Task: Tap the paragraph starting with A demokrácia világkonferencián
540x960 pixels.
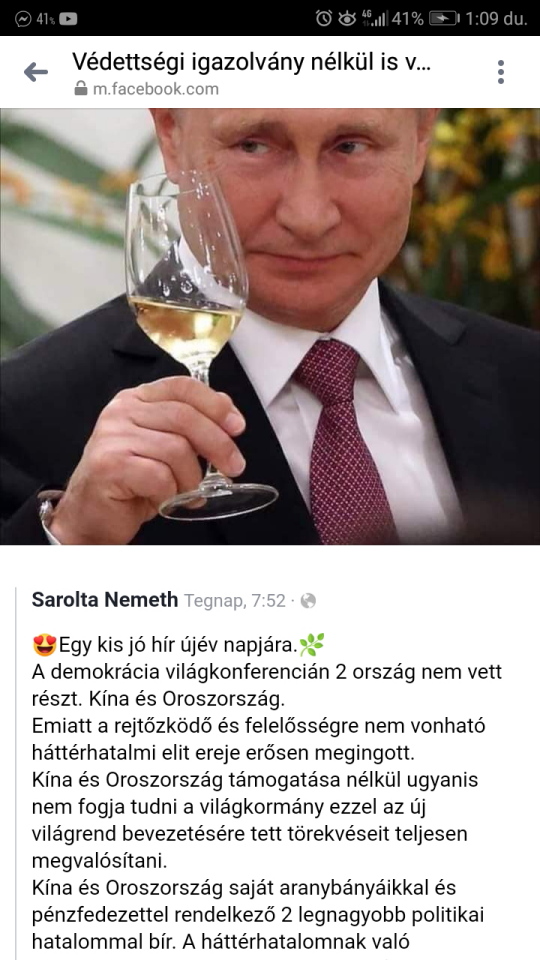Action: 267,685
